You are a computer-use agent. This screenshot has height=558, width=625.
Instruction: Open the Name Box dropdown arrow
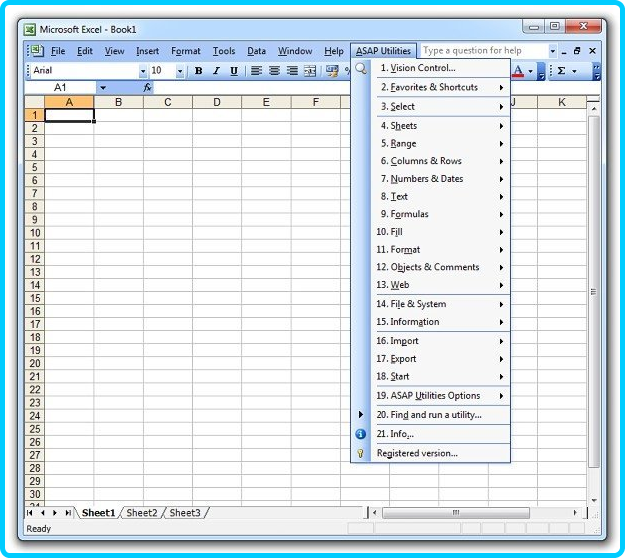coord(103,87)
